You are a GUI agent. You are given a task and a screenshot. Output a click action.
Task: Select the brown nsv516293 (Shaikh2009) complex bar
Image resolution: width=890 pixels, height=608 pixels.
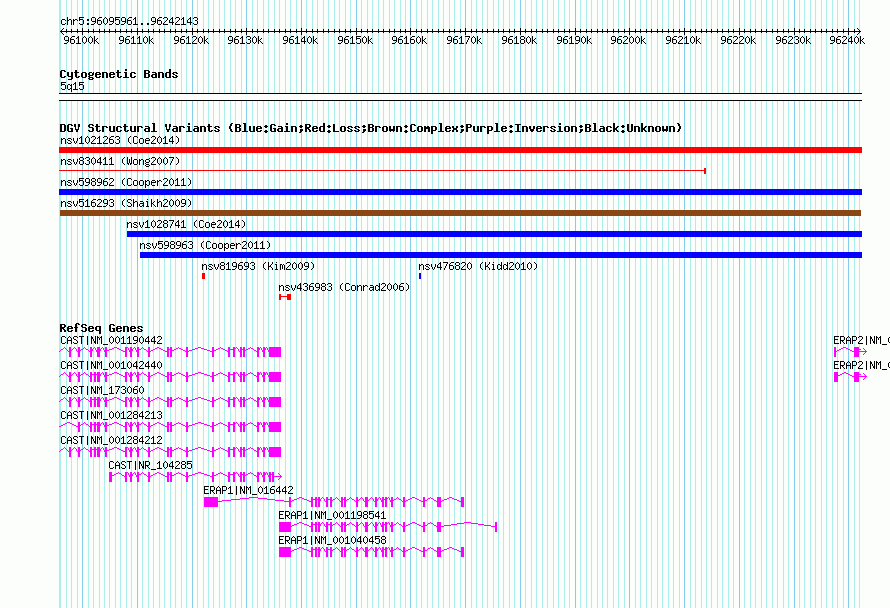[460, 213]
